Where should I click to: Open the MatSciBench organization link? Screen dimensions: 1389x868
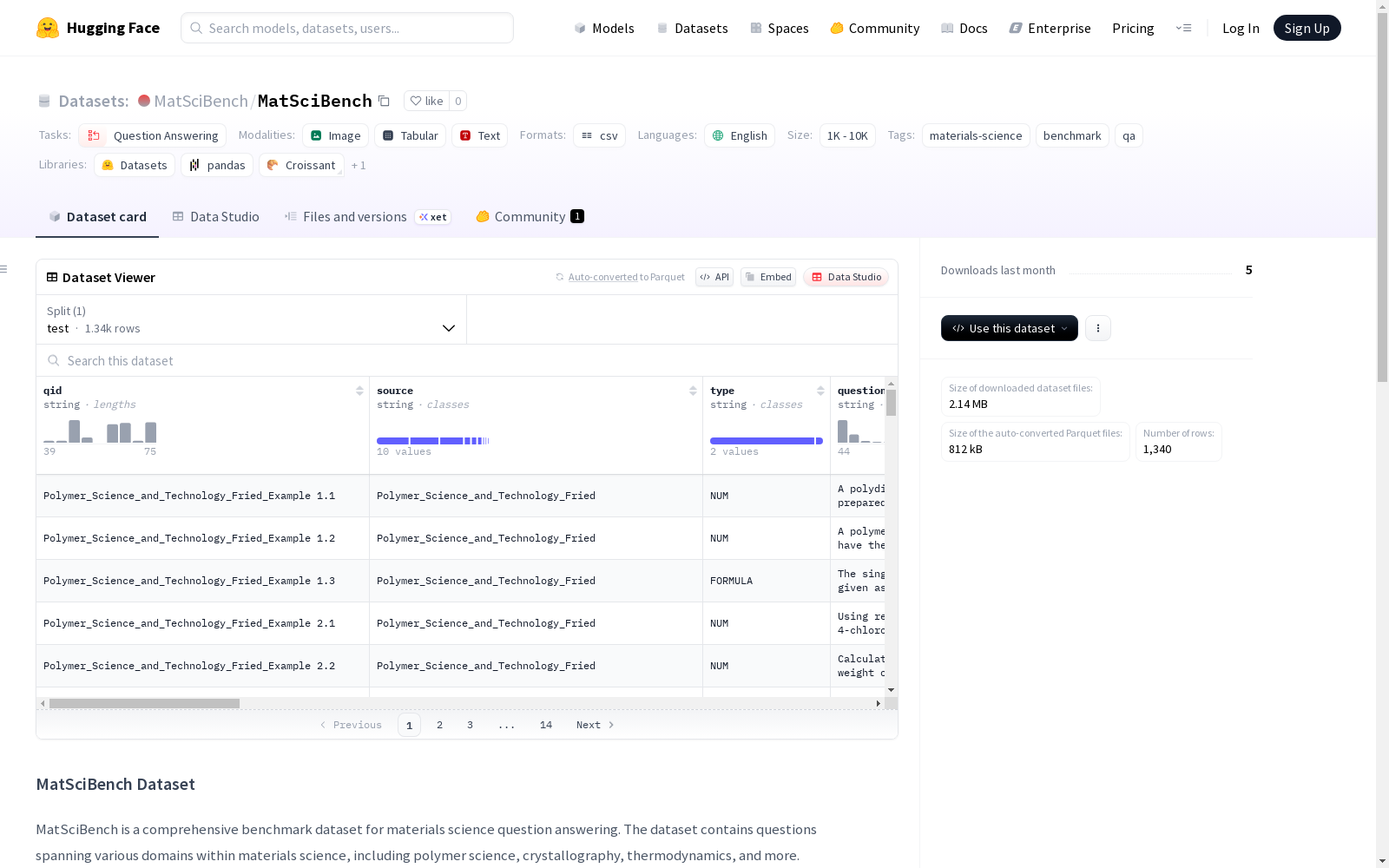coord(201,101)
